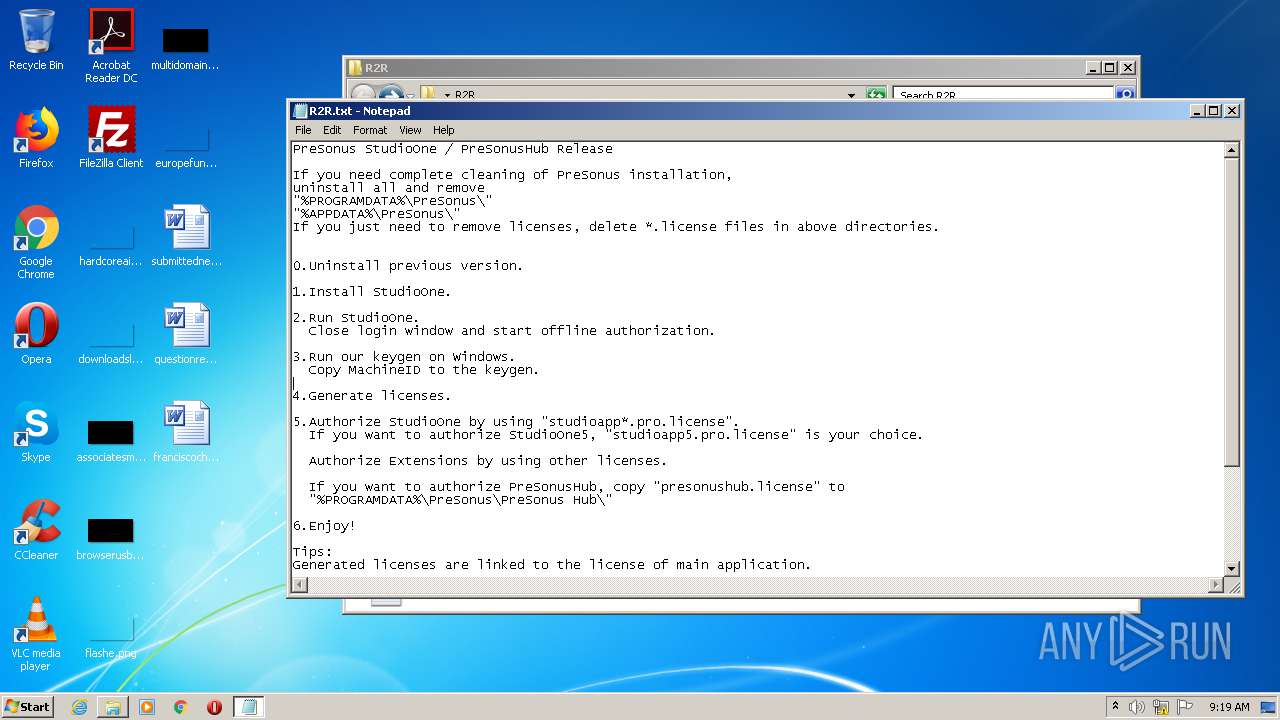
Task: Open the Start menu
Action: click(x=28, y=707)
